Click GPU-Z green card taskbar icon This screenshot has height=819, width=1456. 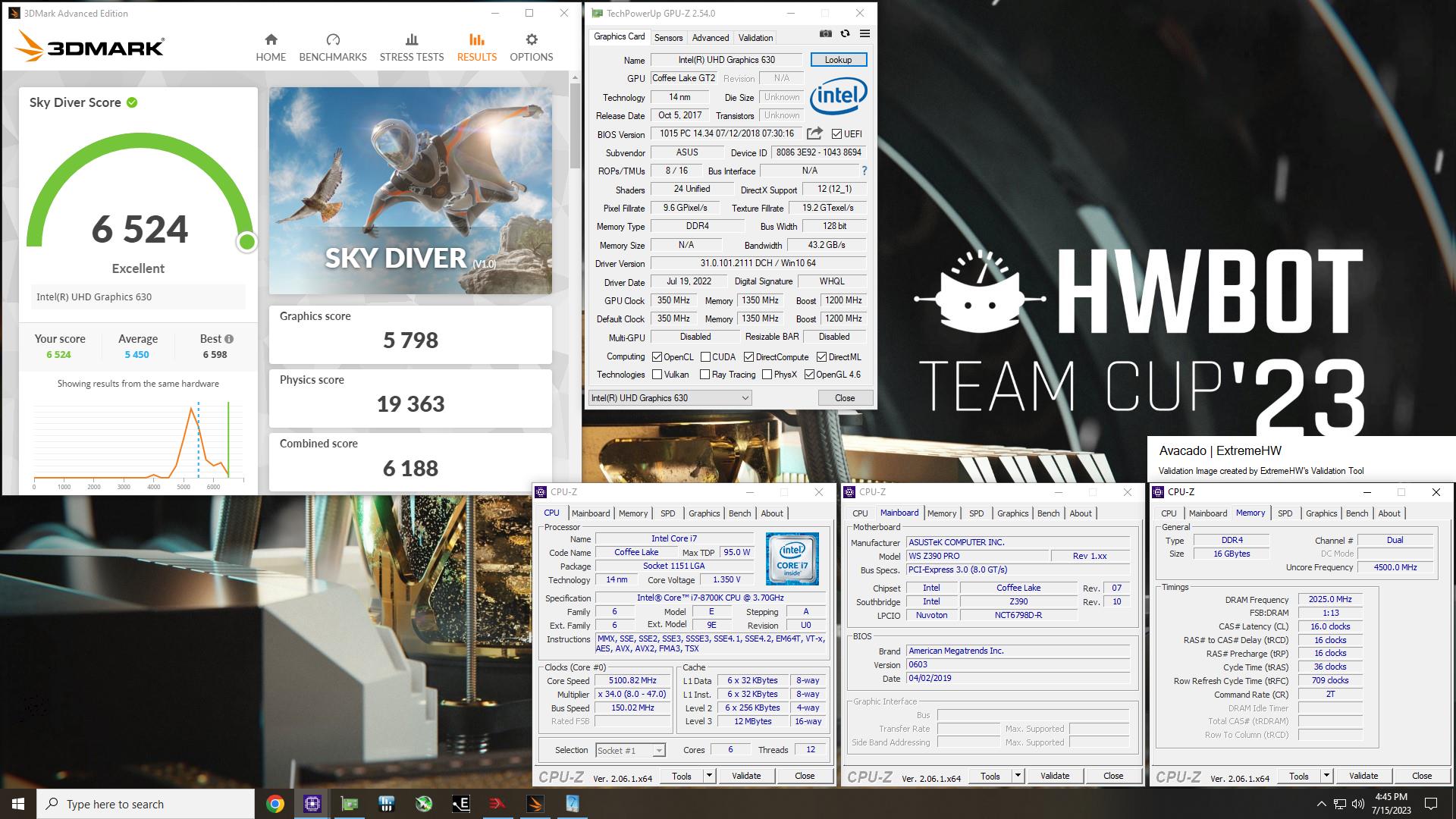[x=349, y=804]
